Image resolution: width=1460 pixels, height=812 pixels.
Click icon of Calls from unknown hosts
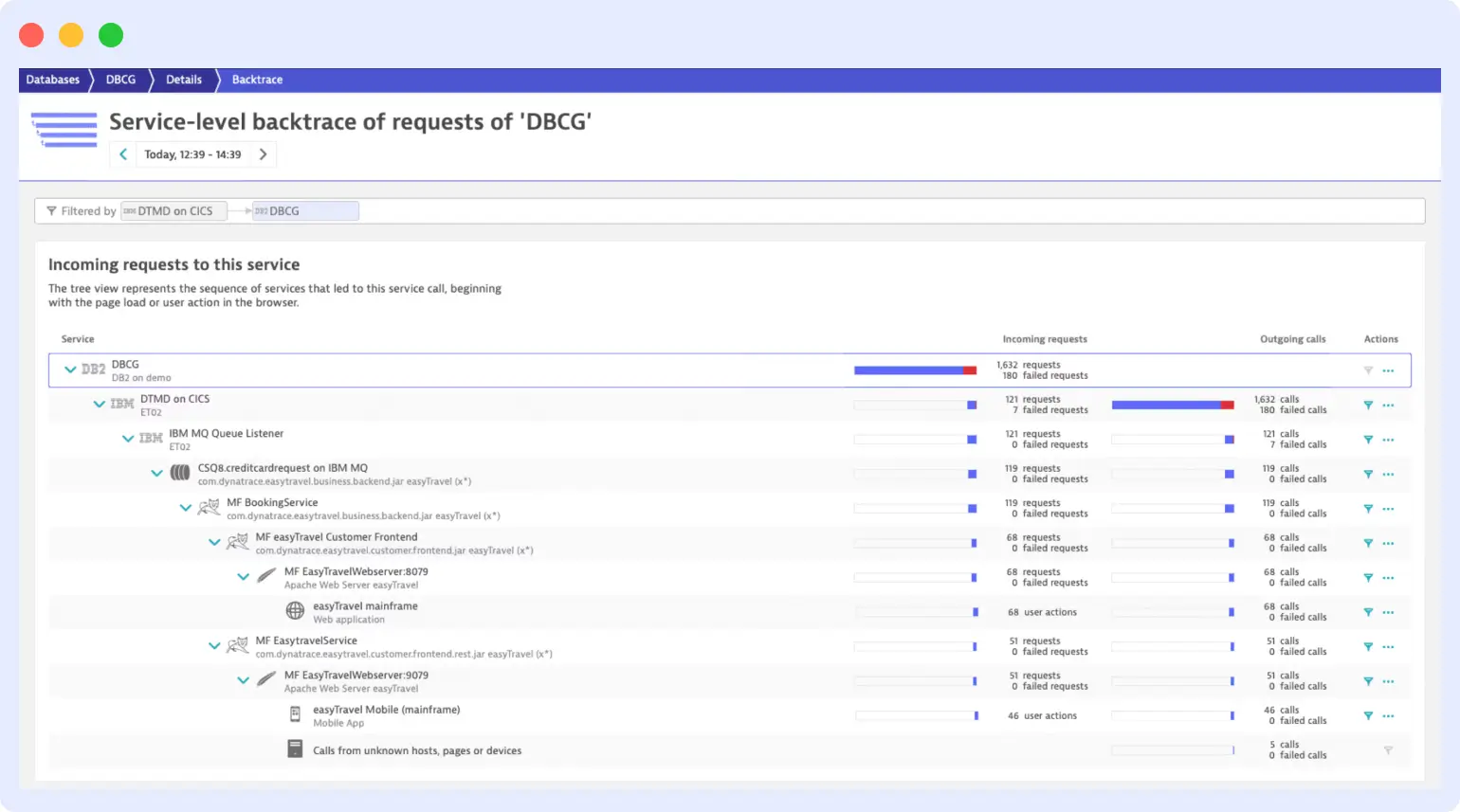[x=295, y=749]
